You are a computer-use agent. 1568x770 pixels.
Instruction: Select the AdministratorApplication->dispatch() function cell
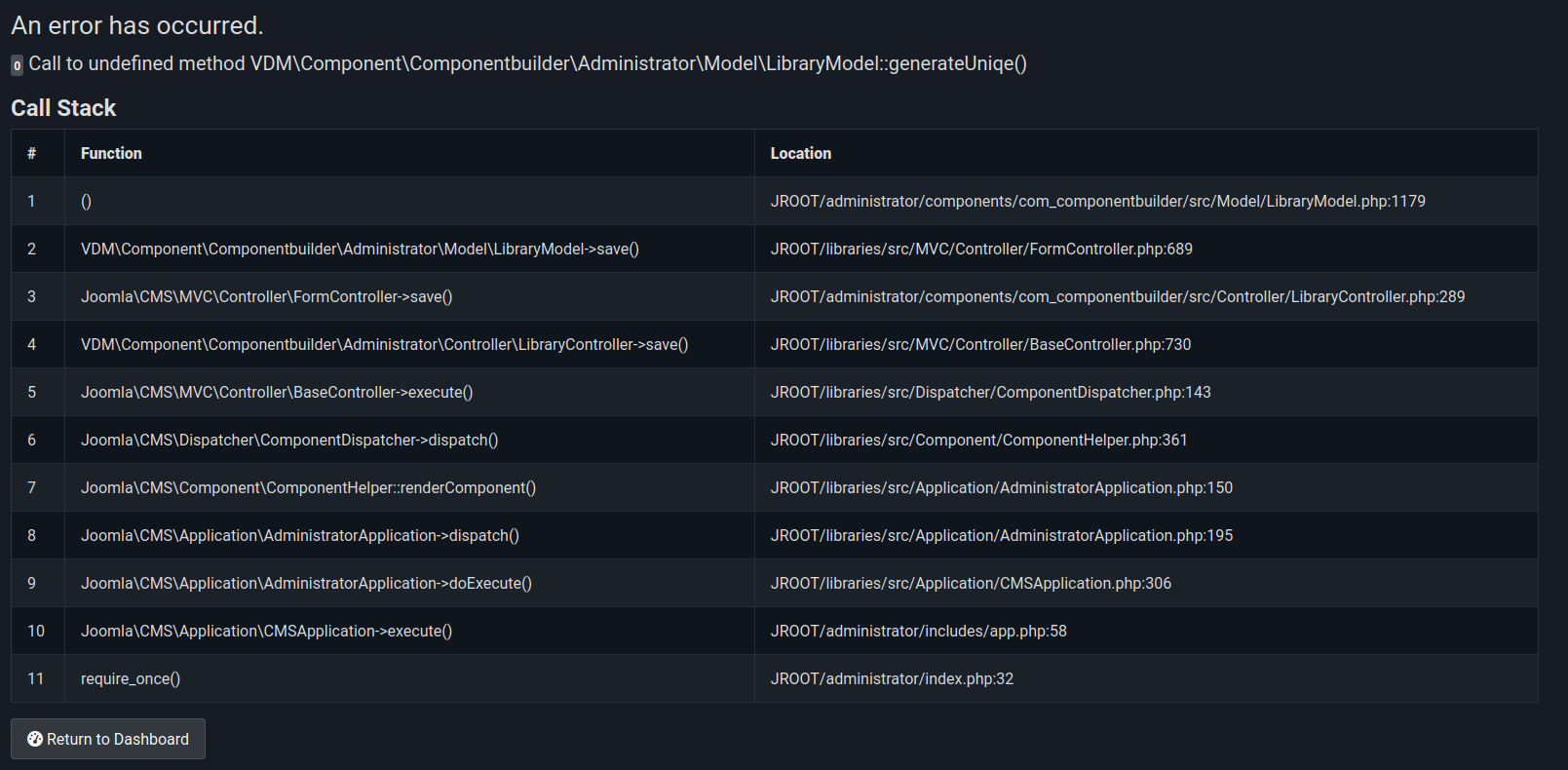(409, 535)
